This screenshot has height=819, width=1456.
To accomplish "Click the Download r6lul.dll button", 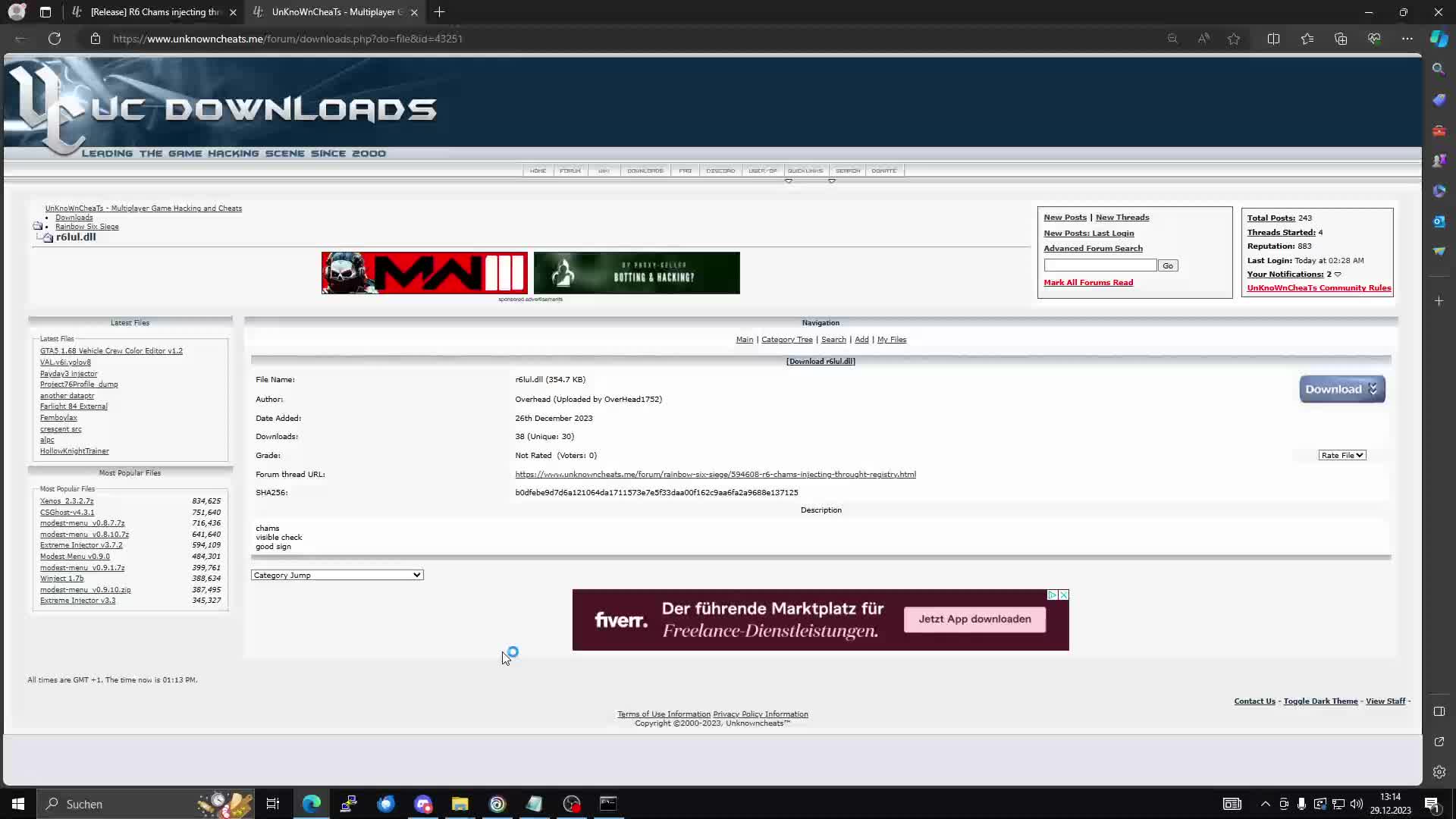I will (x=1341, y=389).
